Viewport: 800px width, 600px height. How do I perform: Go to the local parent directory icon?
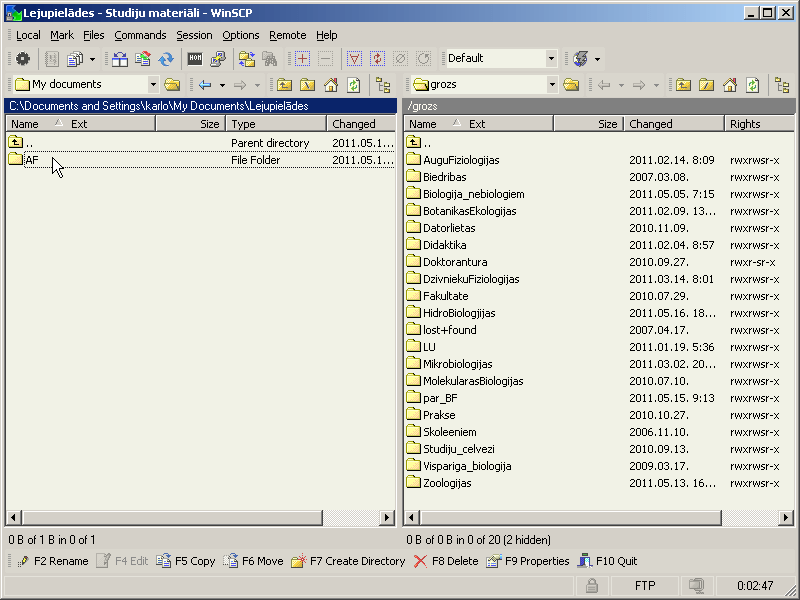click(x=284, y=85)
